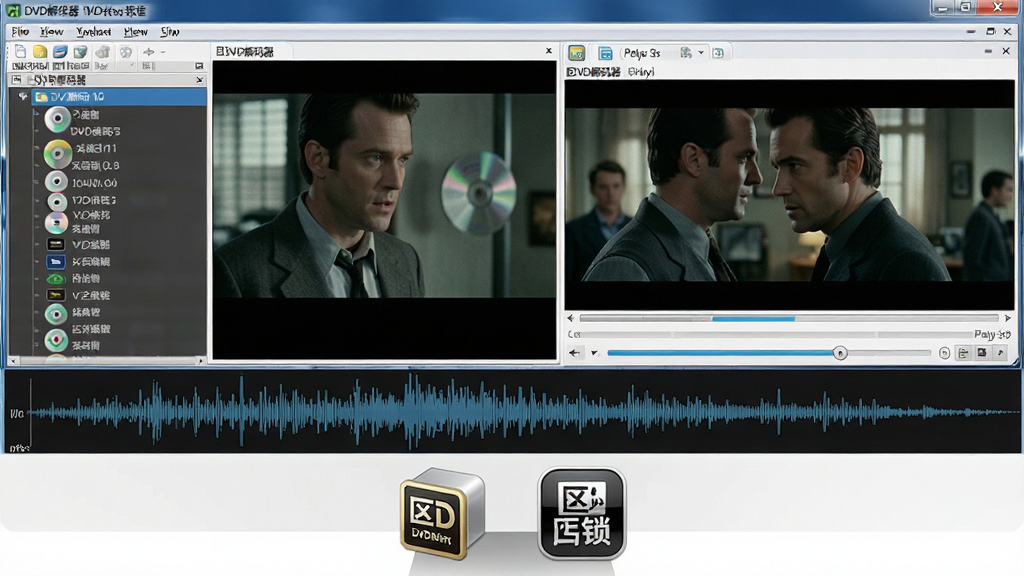Open the small dropdown beside back arrow

pos(594,353)
